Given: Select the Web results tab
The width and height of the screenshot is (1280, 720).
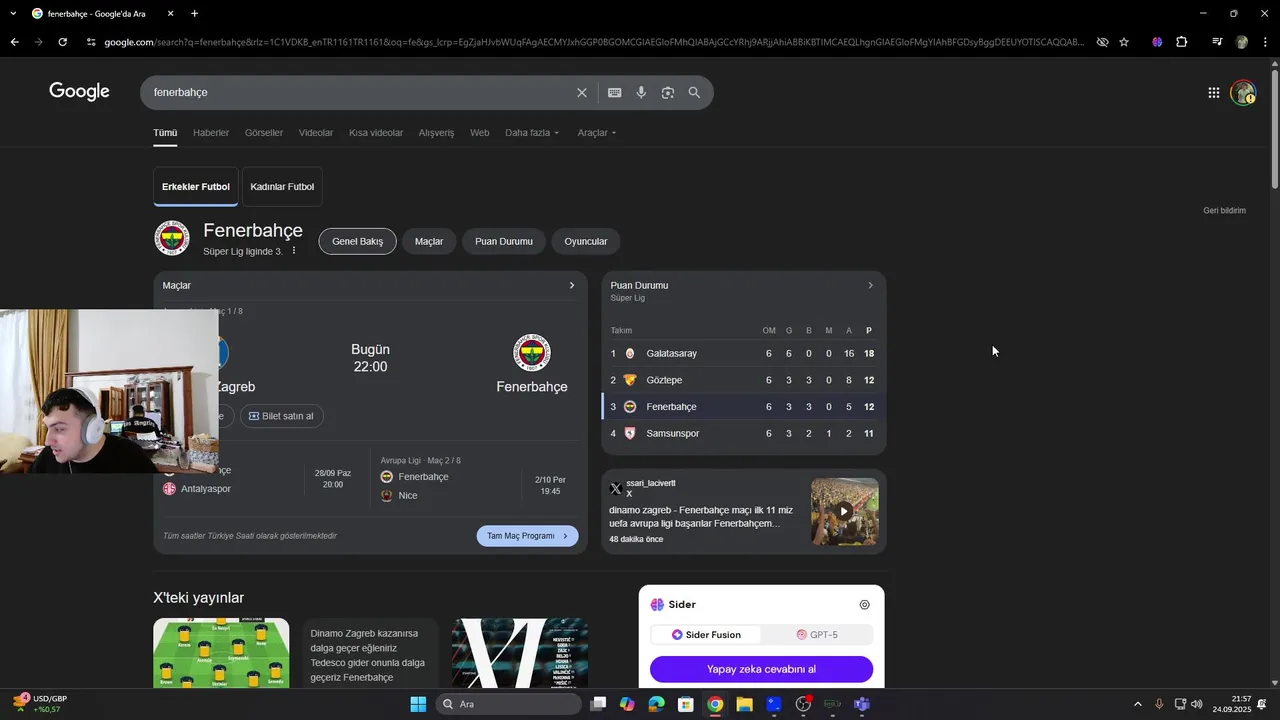Looking at the screenshot, I should 480,133.
